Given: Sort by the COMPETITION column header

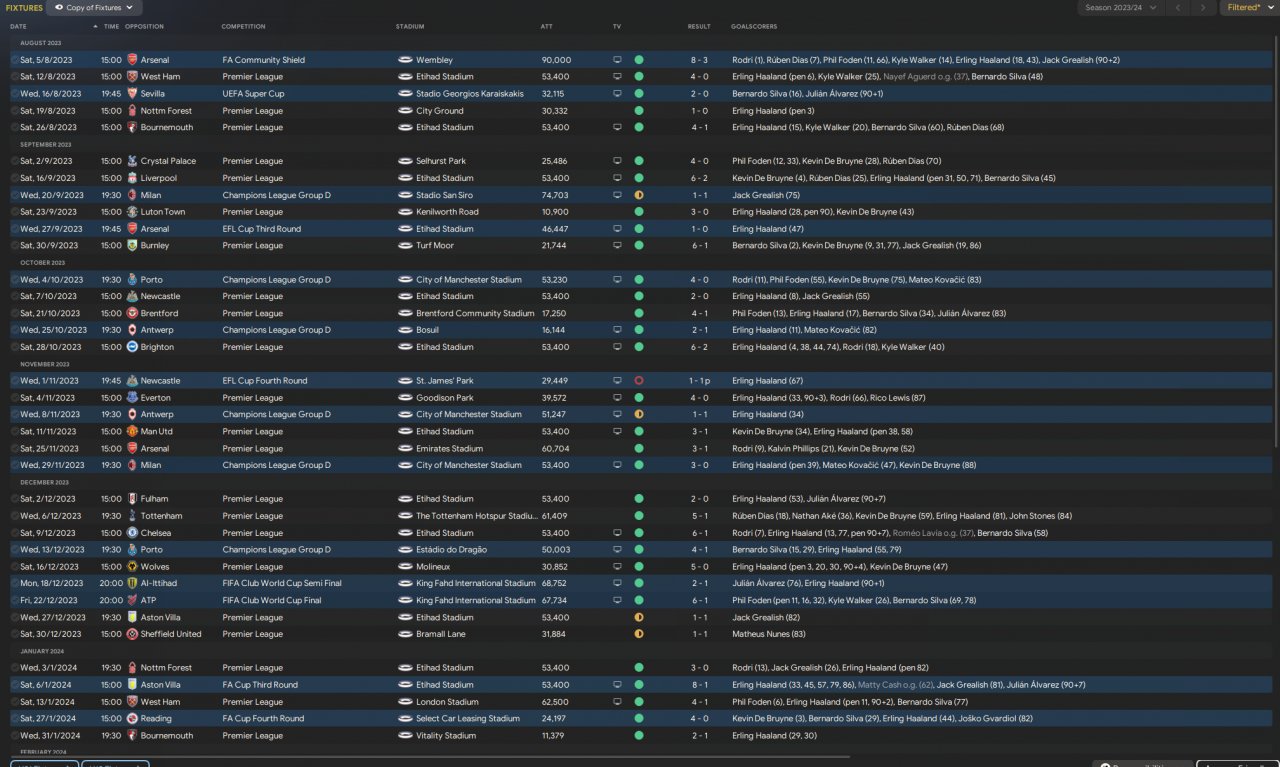Looking at the screenshot, I should [244, 26].
